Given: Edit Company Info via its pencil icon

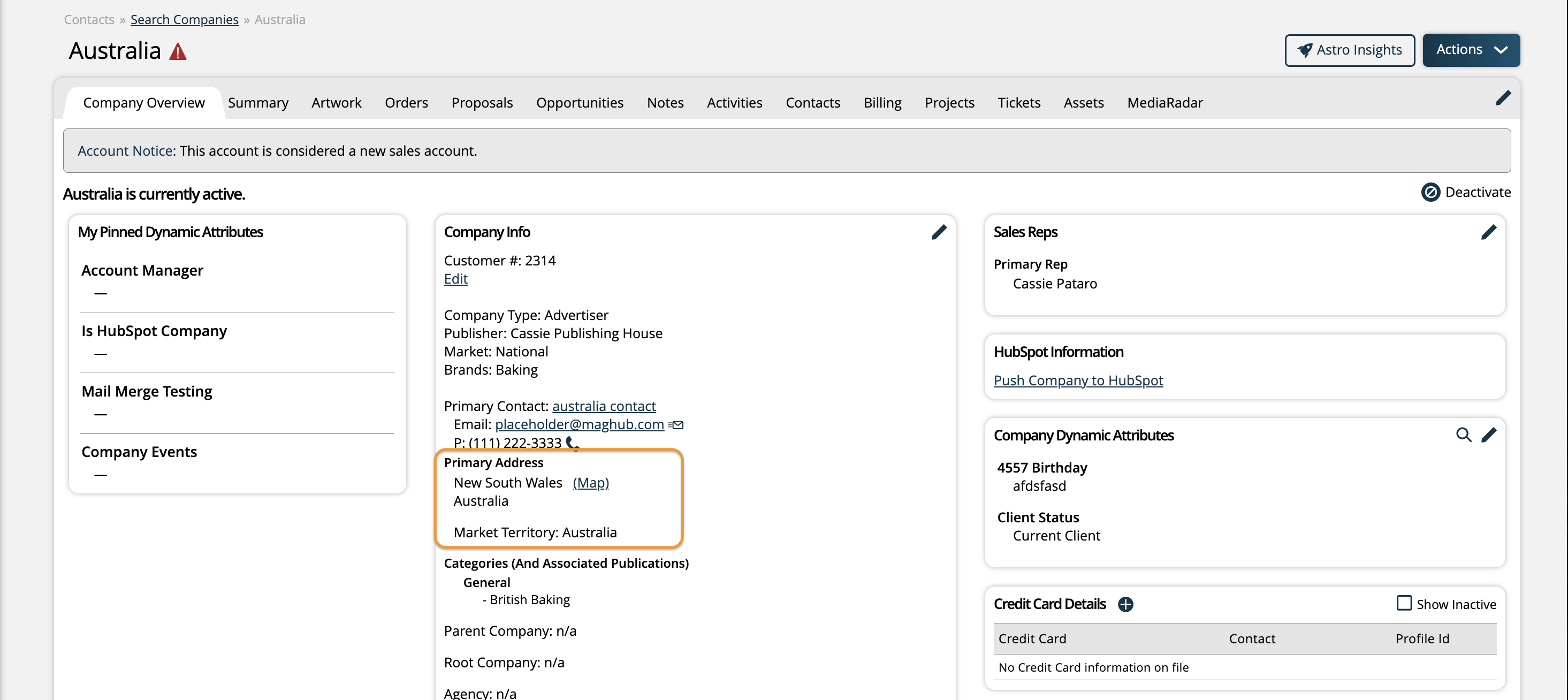Looking at the screenshot, I should click(x=939, y=232).
